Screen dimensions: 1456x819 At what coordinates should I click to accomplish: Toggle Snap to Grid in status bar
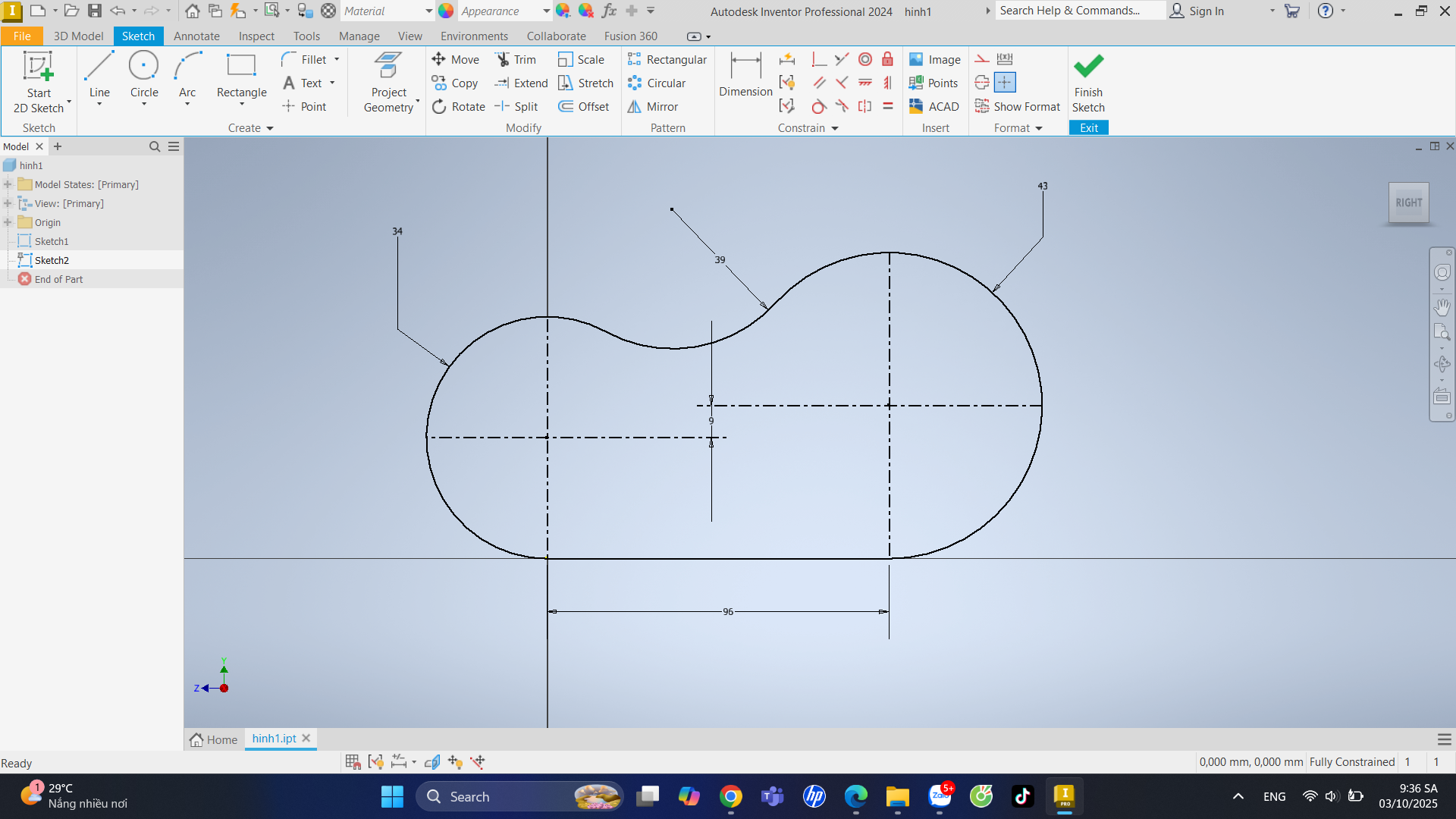353,762
